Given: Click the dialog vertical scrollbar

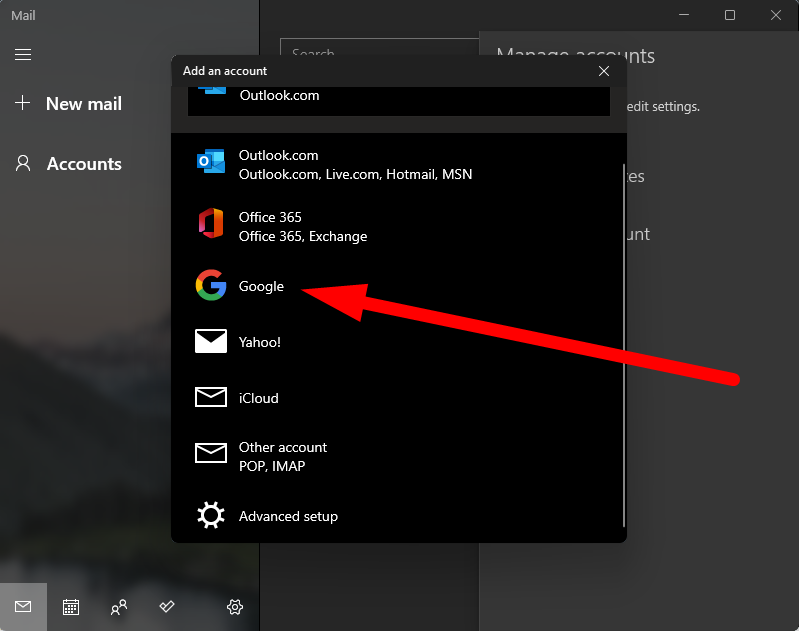Looking at the screenshot, I should [x=624, y=345].
